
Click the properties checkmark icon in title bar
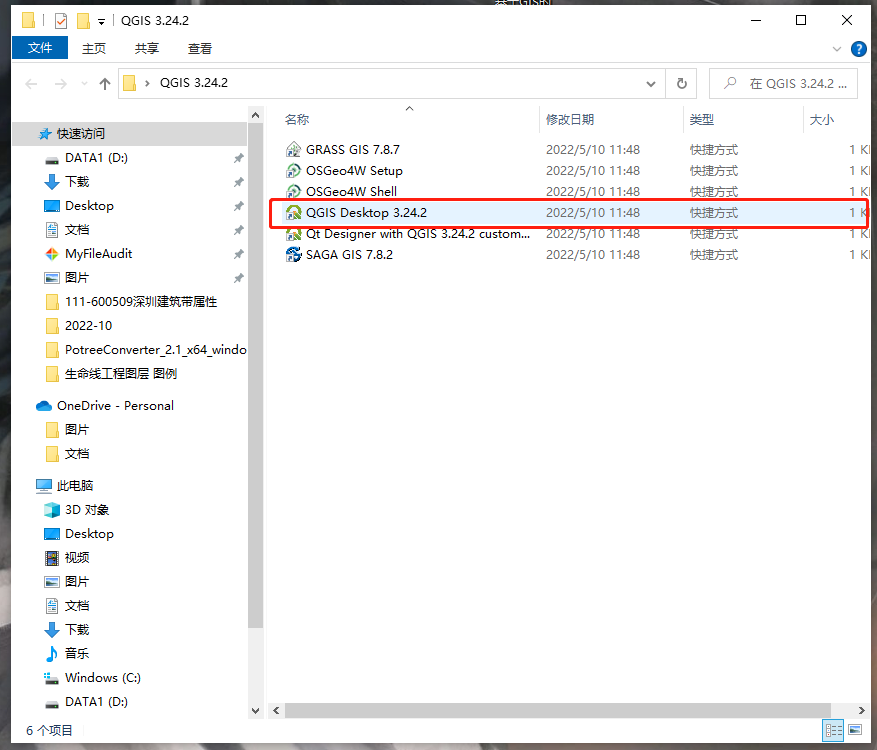[61, 21]
